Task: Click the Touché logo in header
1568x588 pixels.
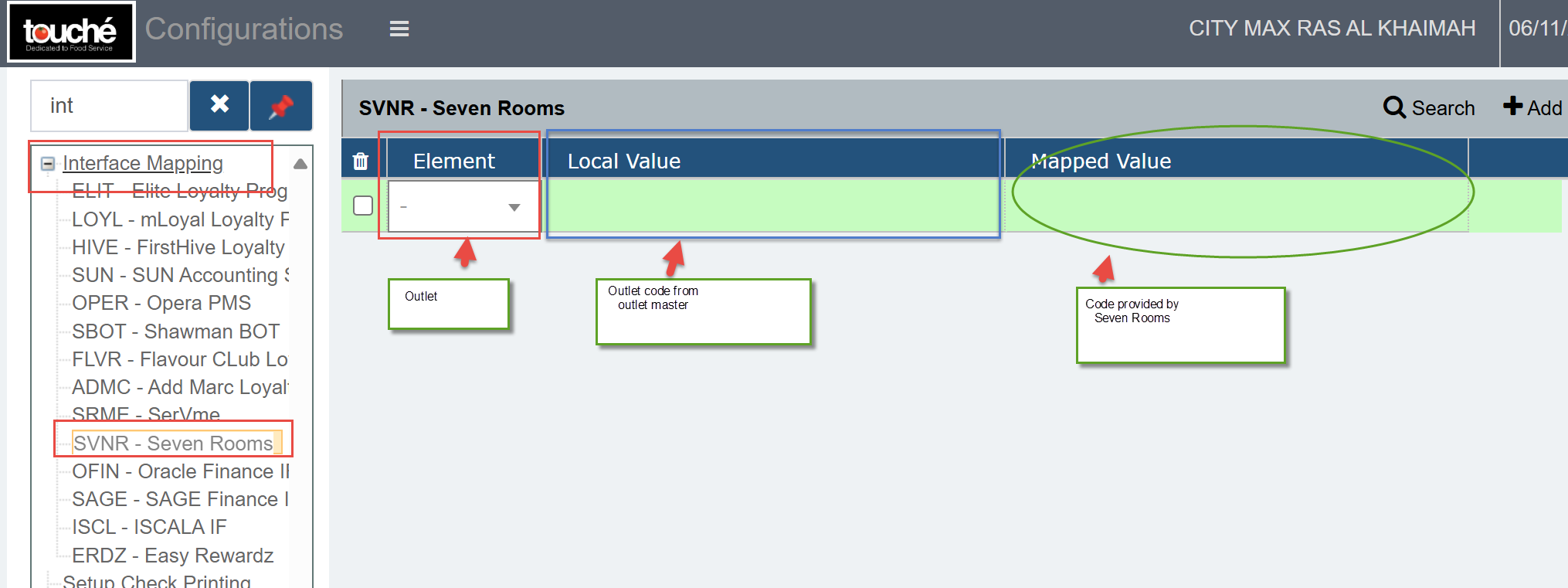Action: point(71,32)
